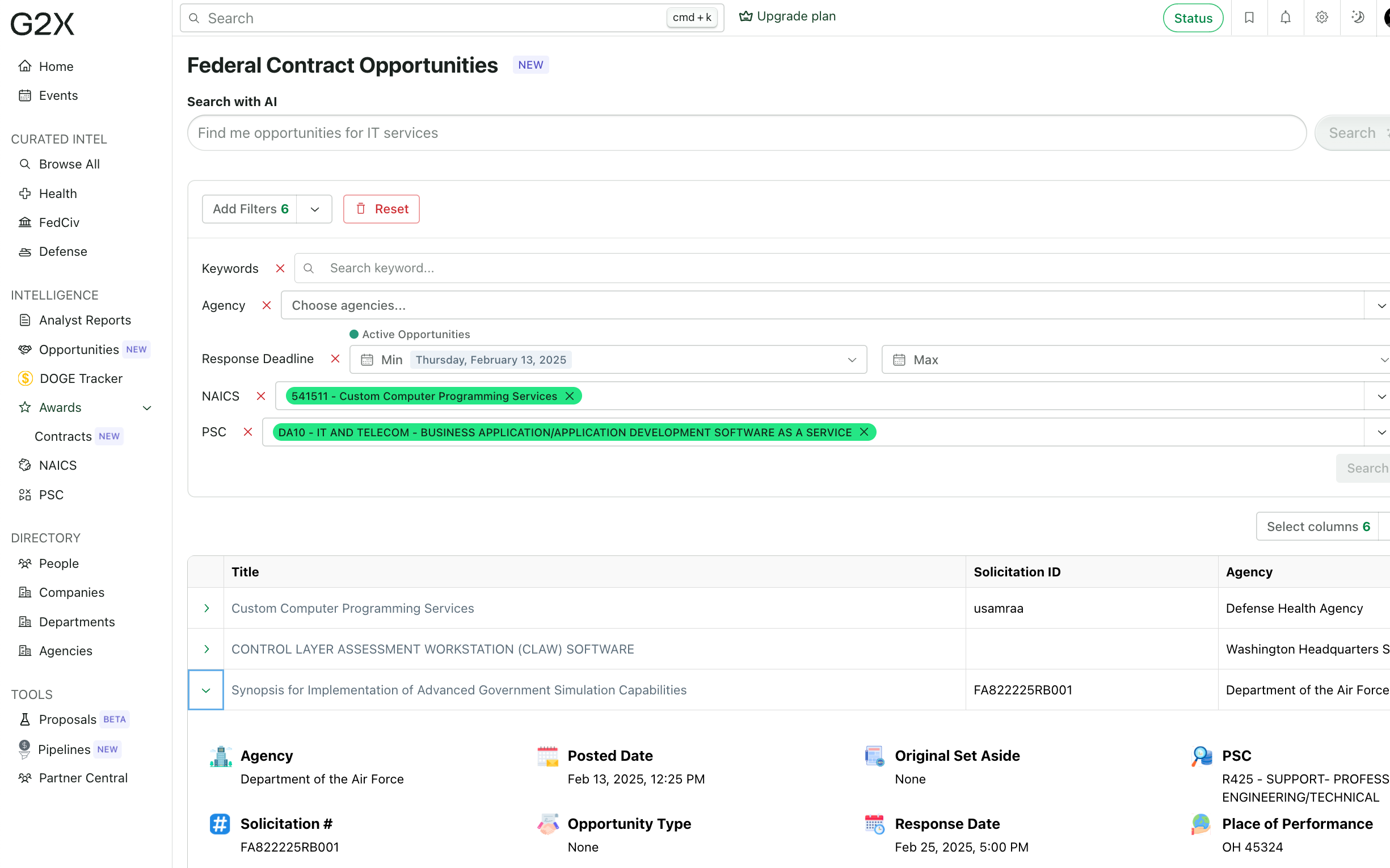Click the Response Date calendar icon
1390x868 pixels.
875,824
